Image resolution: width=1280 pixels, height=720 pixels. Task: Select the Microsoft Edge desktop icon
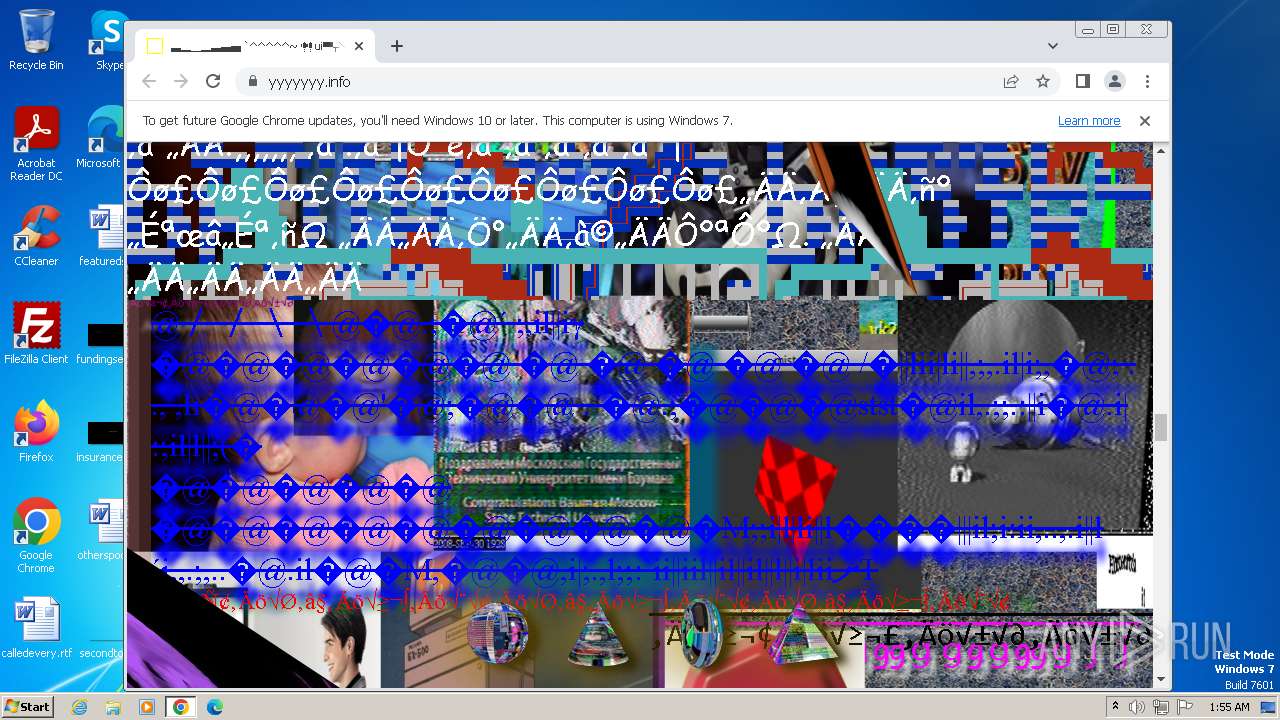[102, 138]
